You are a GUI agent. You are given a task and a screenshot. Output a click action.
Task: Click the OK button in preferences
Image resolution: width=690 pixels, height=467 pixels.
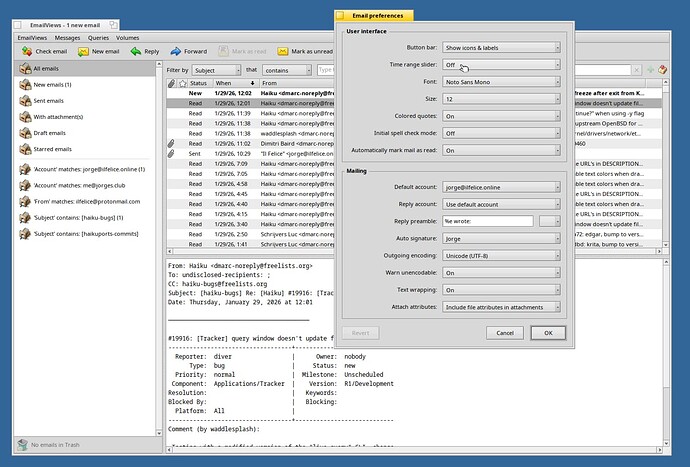[548, 333]
